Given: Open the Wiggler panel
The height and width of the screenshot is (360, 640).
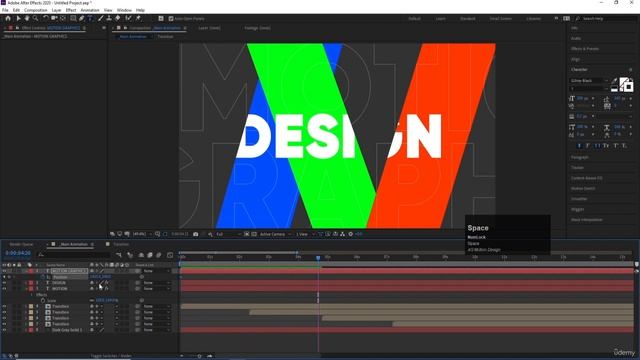Looking at the screenshot, I should point(578,209).
